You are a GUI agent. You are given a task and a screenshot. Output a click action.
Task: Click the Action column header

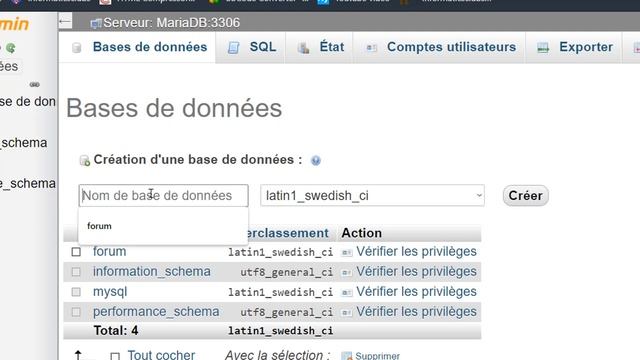coord(362,233)
